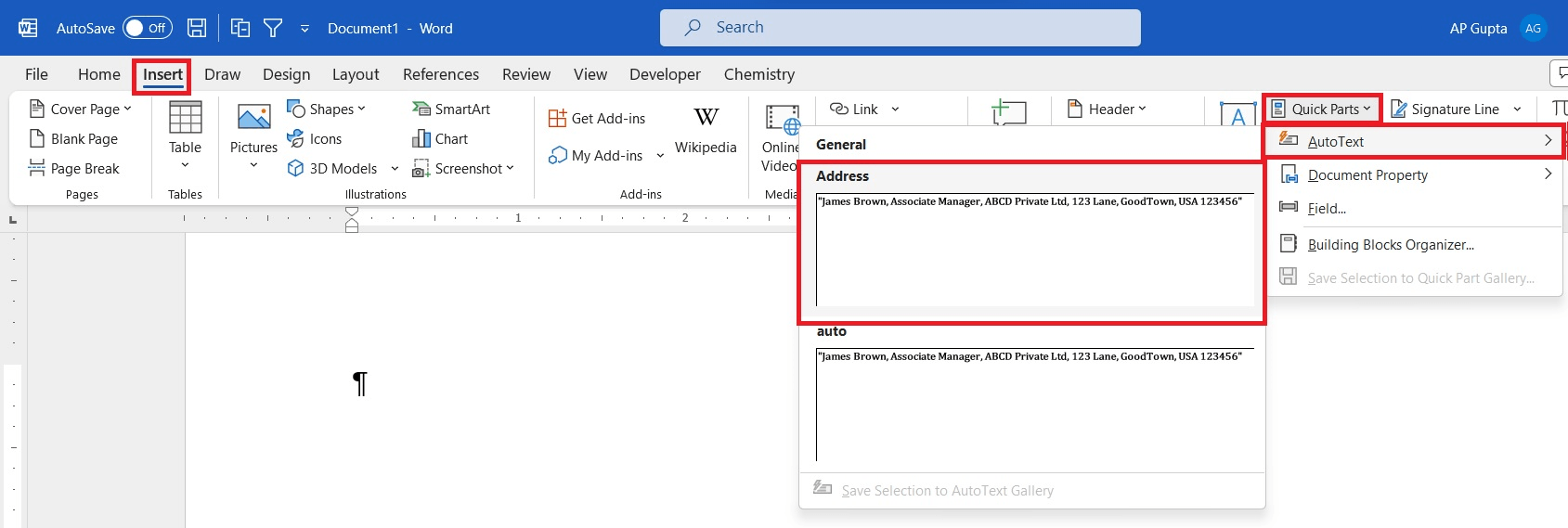
Task: Switch to the References tab
Action: [441, 74]
